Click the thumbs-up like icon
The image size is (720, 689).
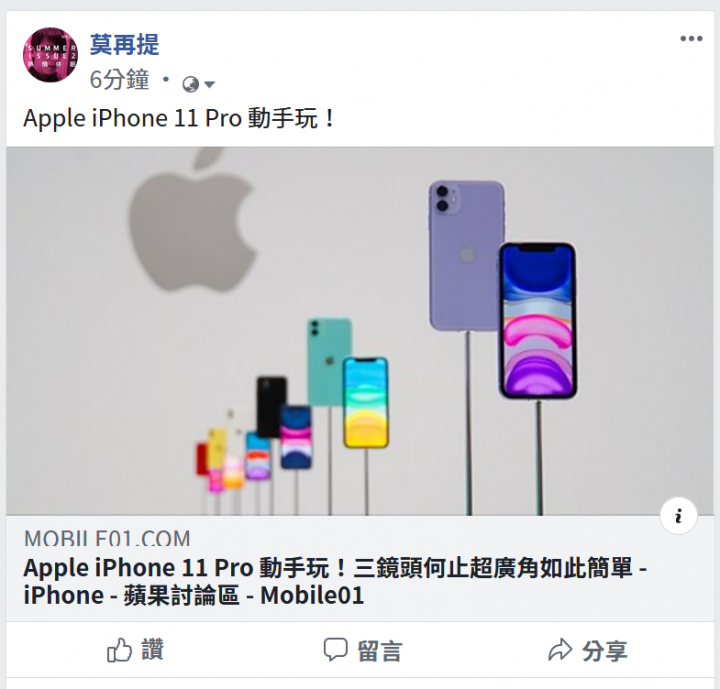point(119,650)
